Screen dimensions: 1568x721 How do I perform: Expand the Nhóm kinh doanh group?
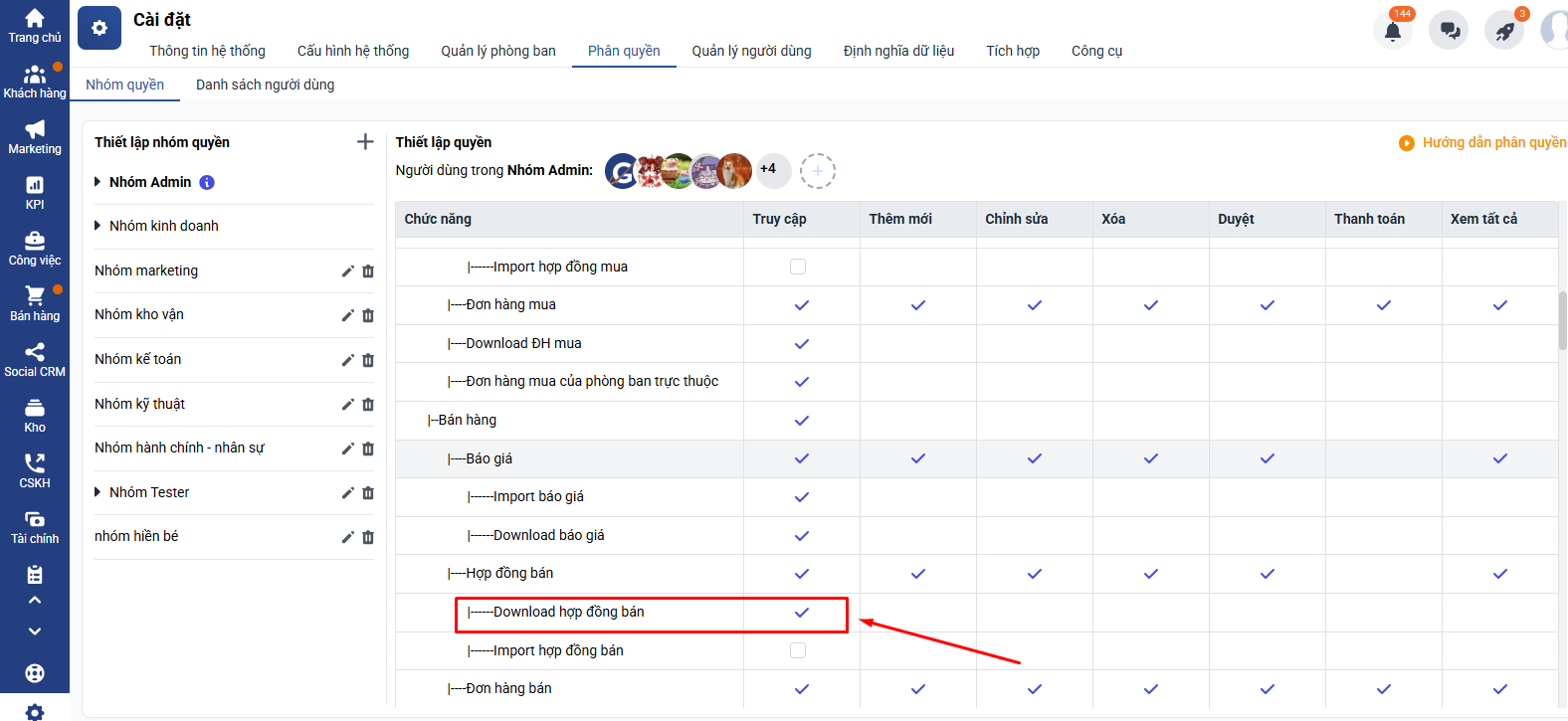coord(98,226)
